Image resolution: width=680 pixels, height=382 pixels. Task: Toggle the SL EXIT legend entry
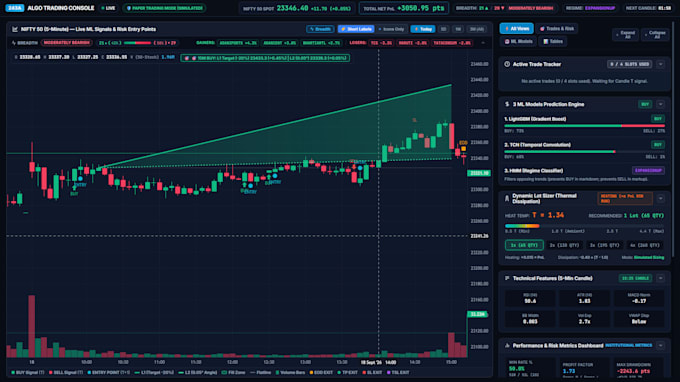(x=372, y=372)
